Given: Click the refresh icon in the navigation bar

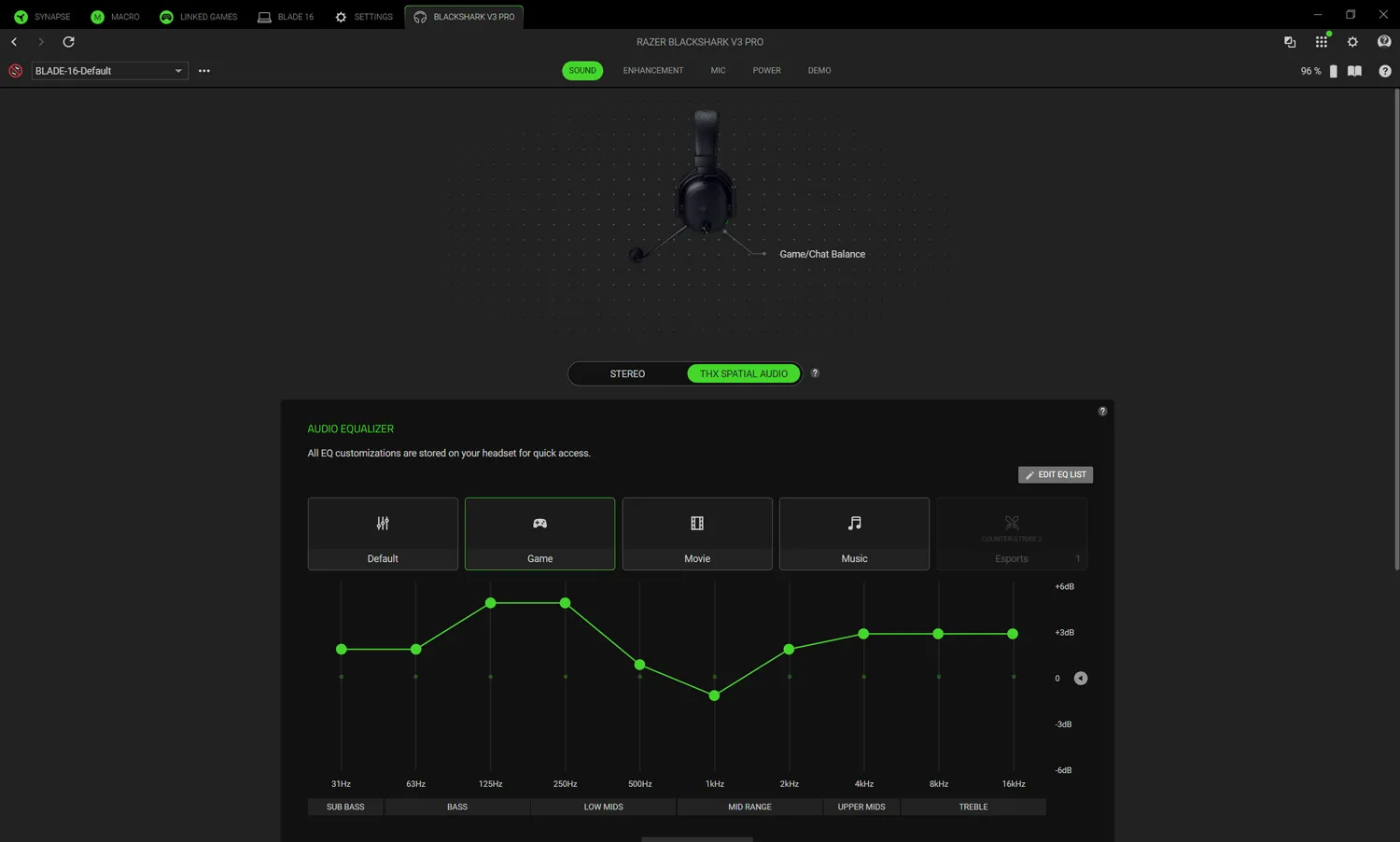Looking at the screenshot, I should coord(68,42).
